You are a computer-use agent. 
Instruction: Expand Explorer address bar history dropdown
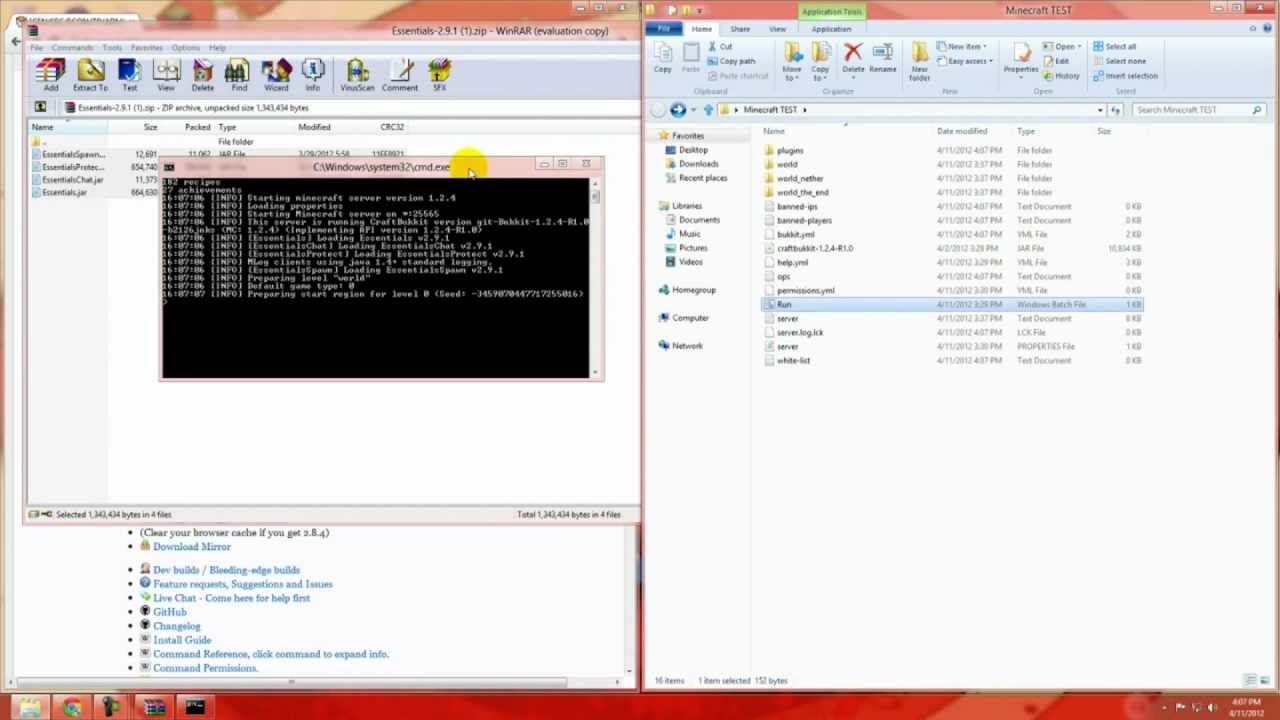pos(1100,110)
